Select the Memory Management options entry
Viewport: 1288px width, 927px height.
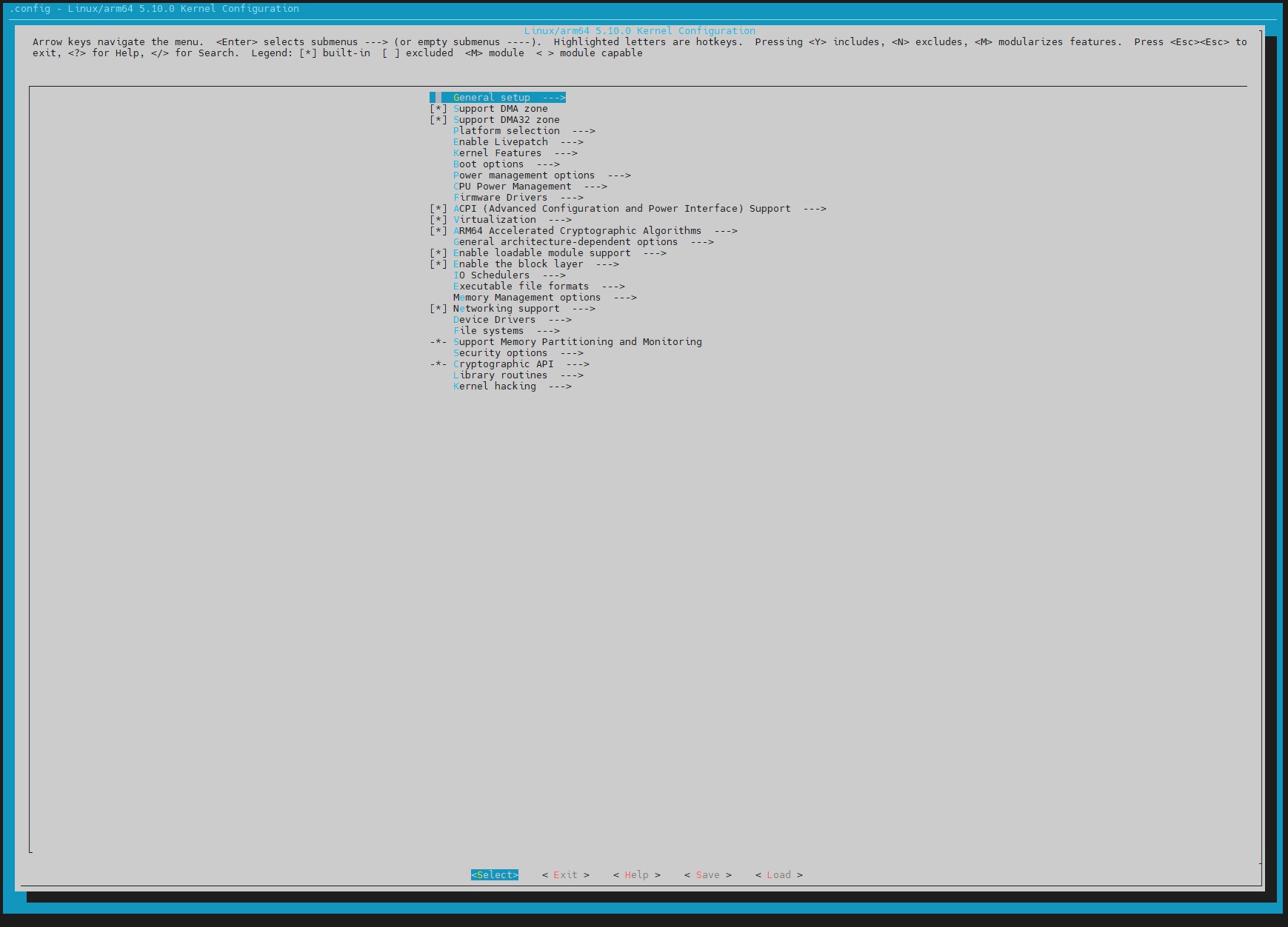(x=545, y=298)
